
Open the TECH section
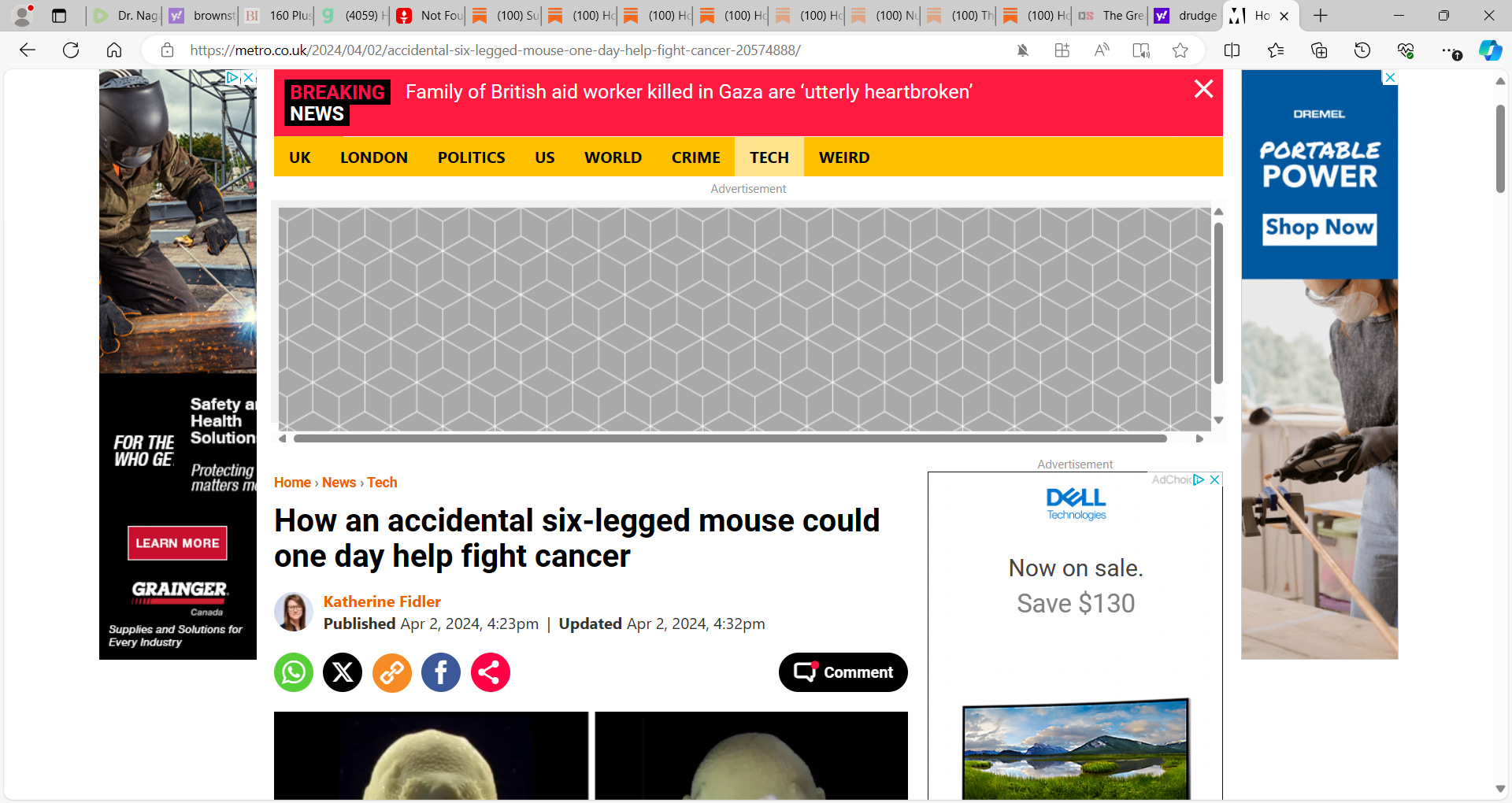point(769,157)
